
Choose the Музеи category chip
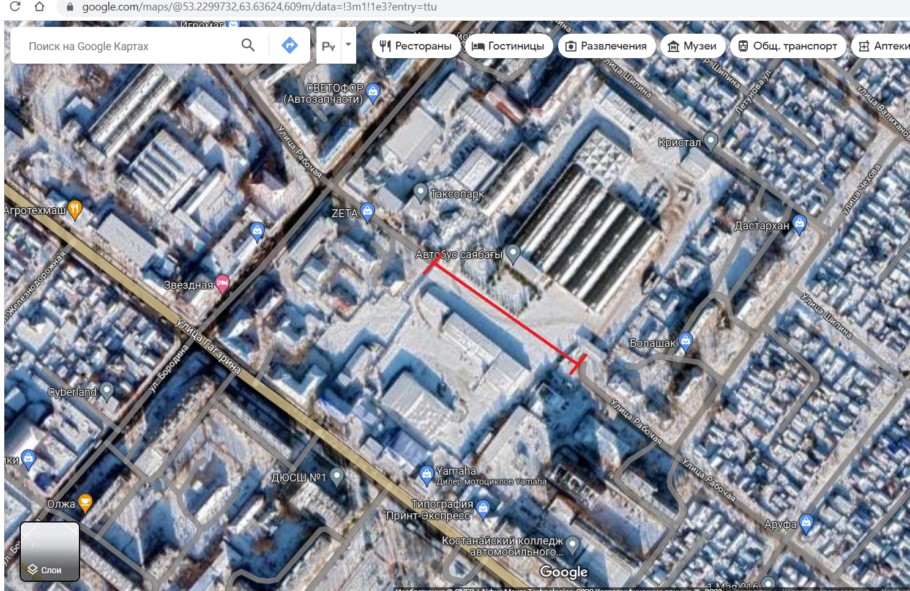pyautogui.click(x=692, y=46)
